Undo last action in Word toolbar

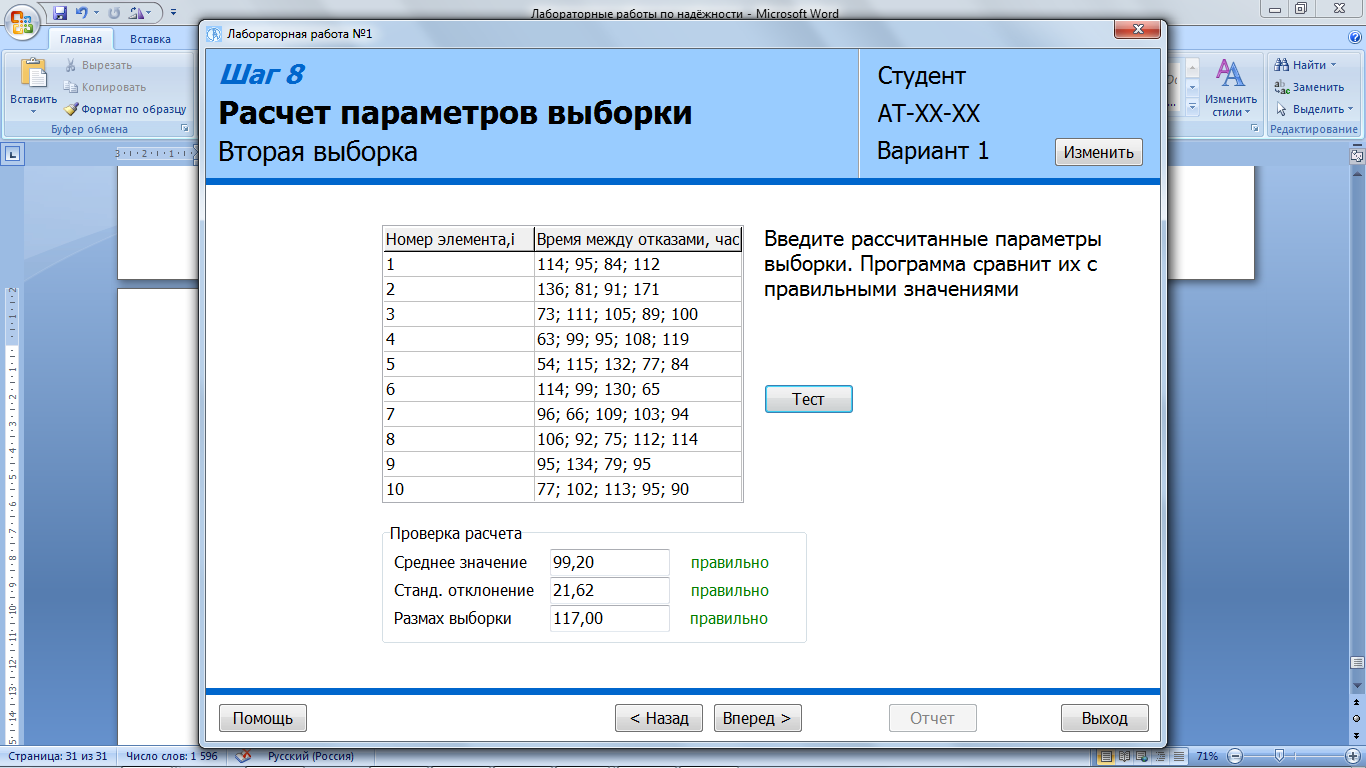point(81,13)
